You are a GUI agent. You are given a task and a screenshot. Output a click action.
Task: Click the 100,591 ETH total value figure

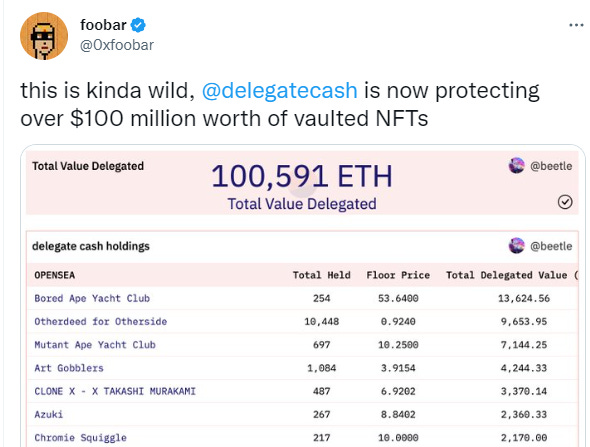(302, 176)
